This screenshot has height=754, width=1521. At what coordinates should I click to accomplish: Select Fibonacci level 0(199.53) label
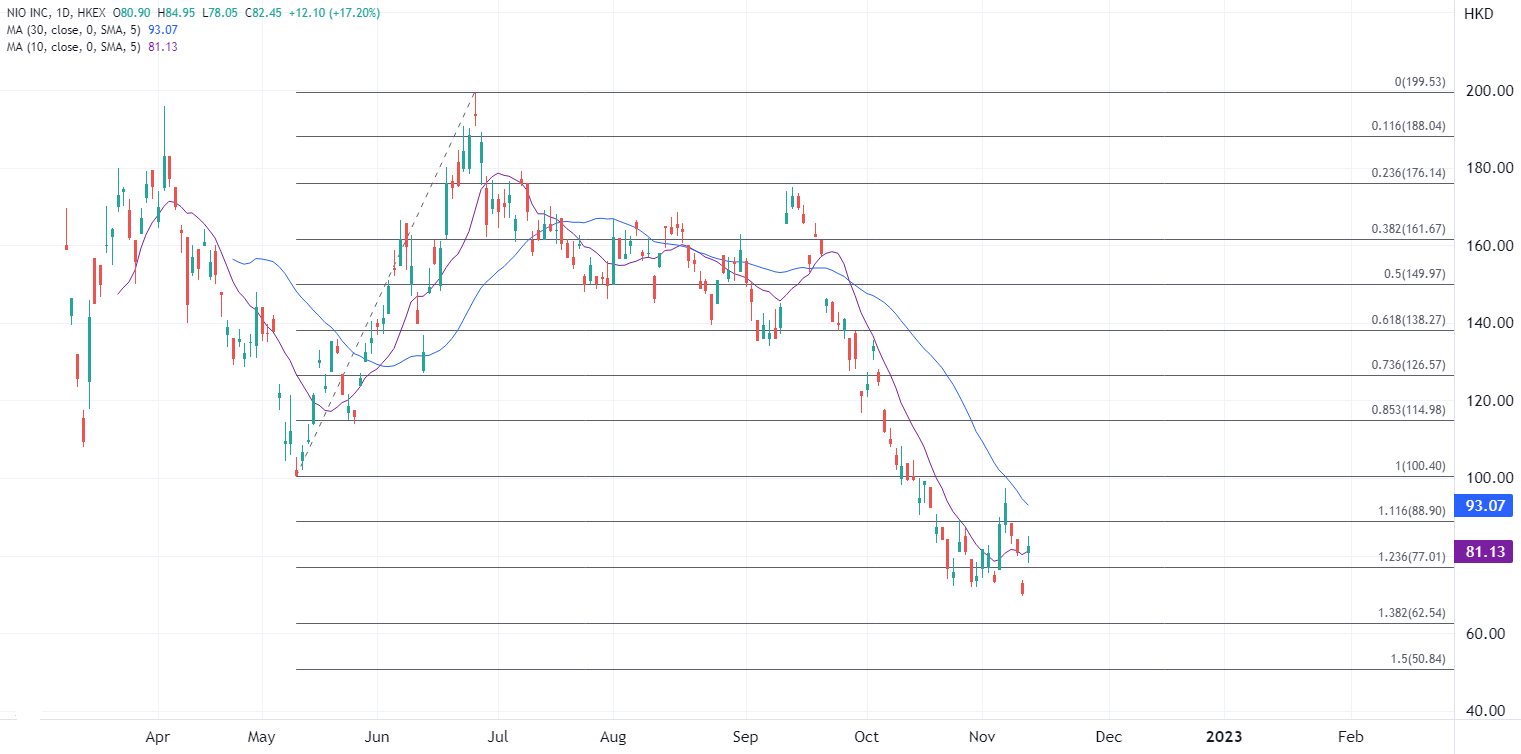[x=1420, y=81]
